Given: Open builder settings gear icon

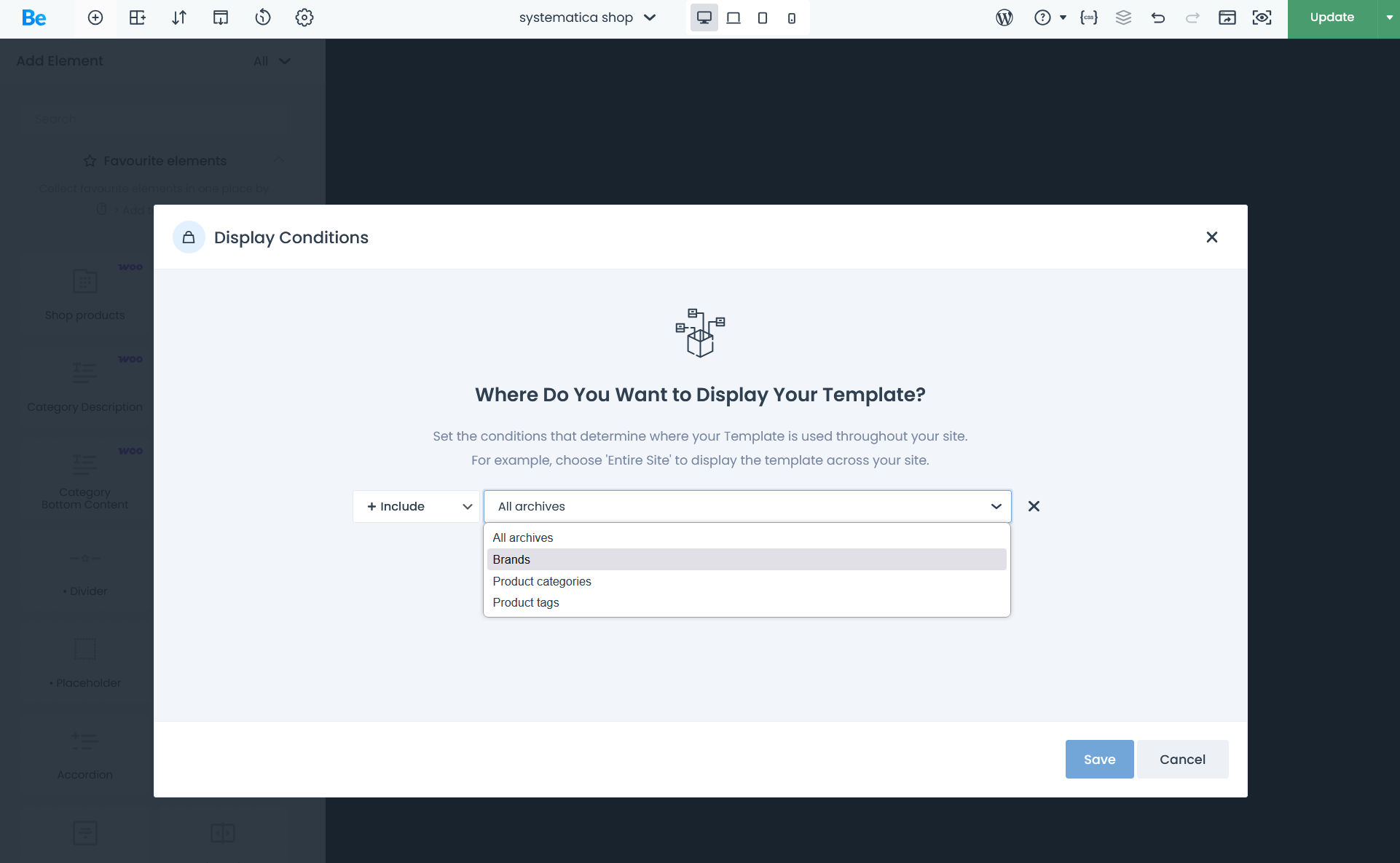Looking at the screenshot, I should (x=304, y=17).
